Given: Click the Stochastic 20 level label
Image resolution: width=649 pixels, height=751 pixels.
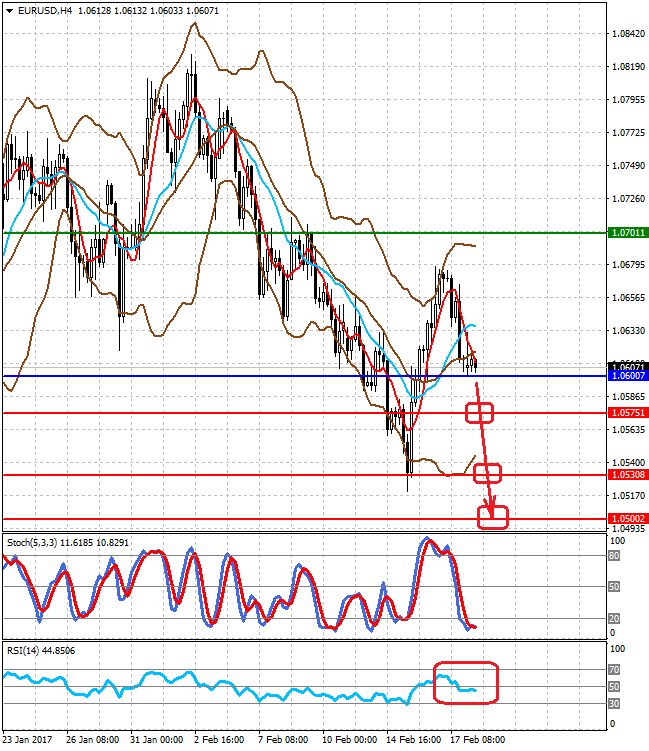Looking at the screenshot, I should click(614, 619).
